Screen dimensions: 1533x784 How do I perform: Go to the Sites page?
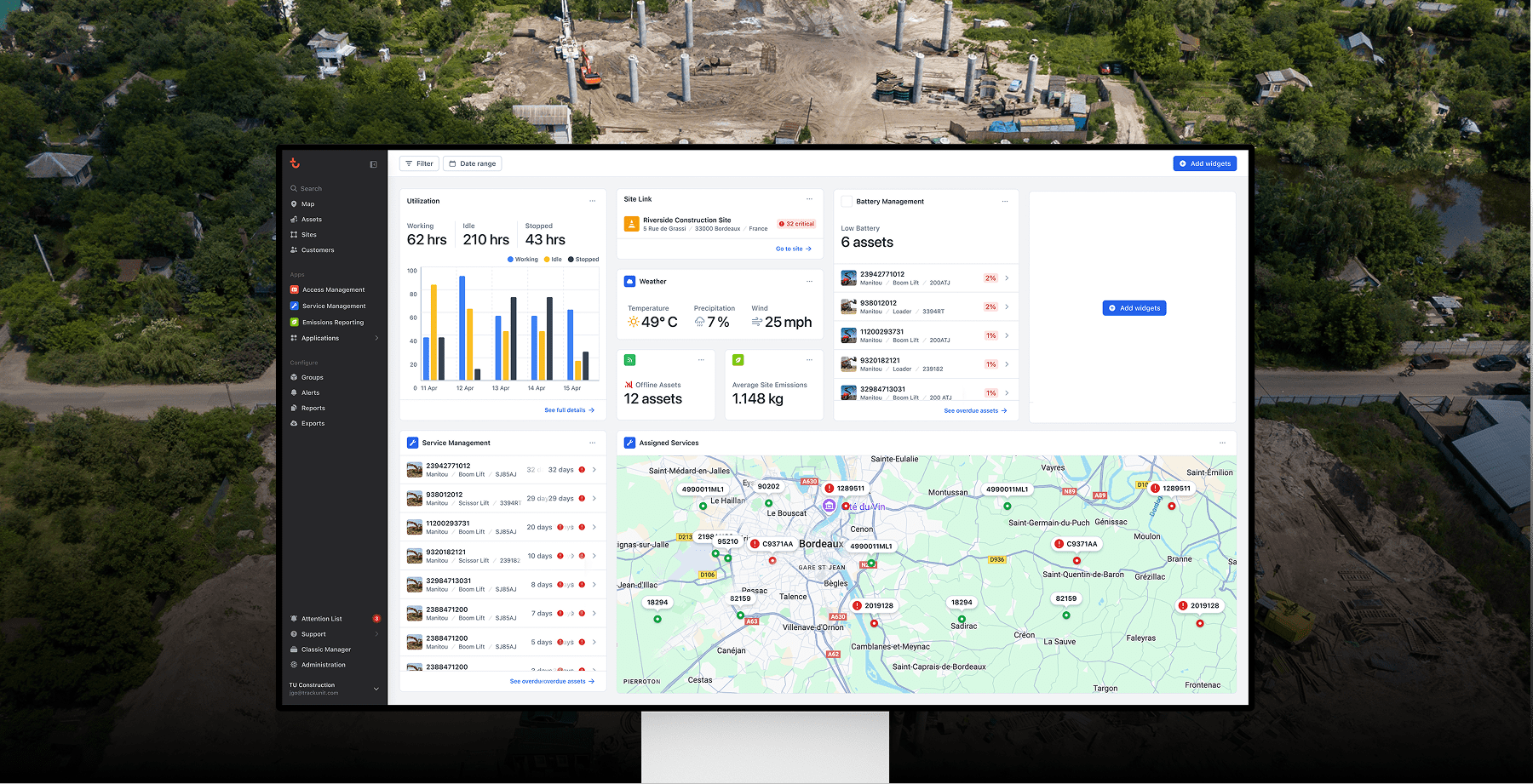pos(304,235)
